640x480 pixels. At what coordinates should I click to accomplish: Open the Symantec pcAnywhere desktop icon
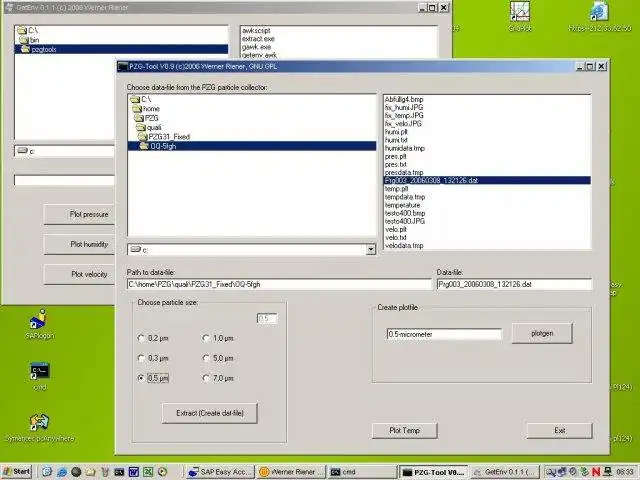point(39,427)
